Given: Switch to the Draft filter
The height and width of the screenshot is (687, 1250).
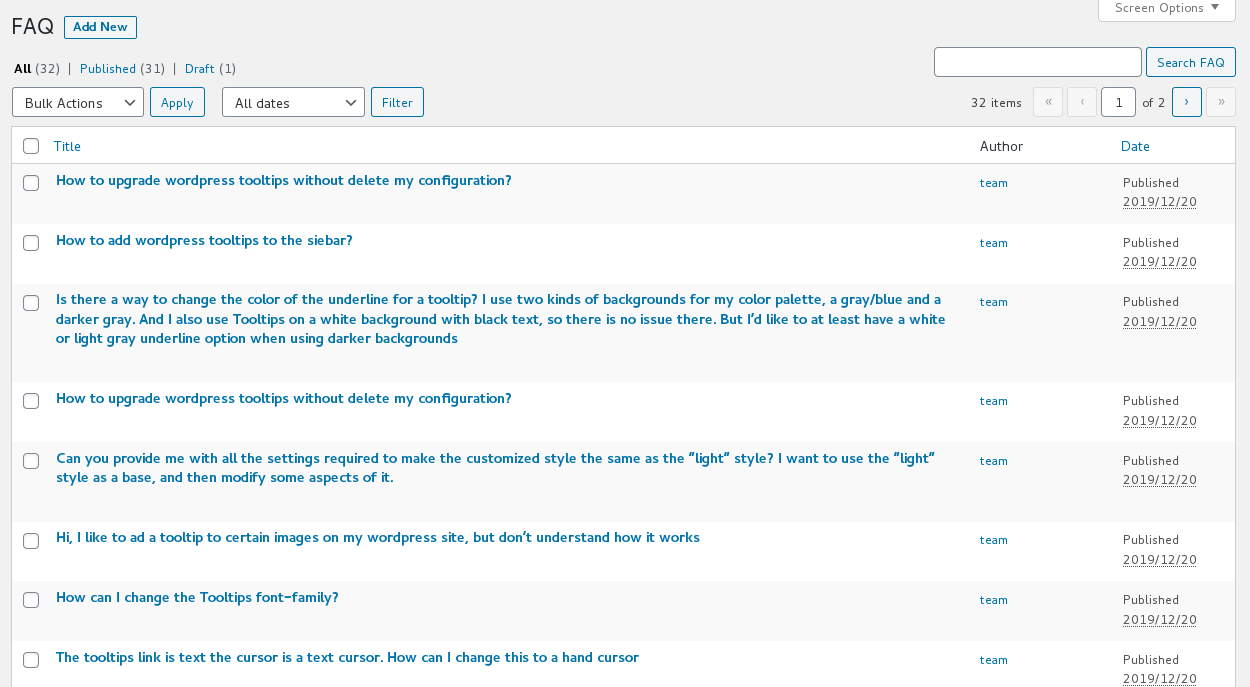Looking at the screenshot, I should [x=199, y=69].
